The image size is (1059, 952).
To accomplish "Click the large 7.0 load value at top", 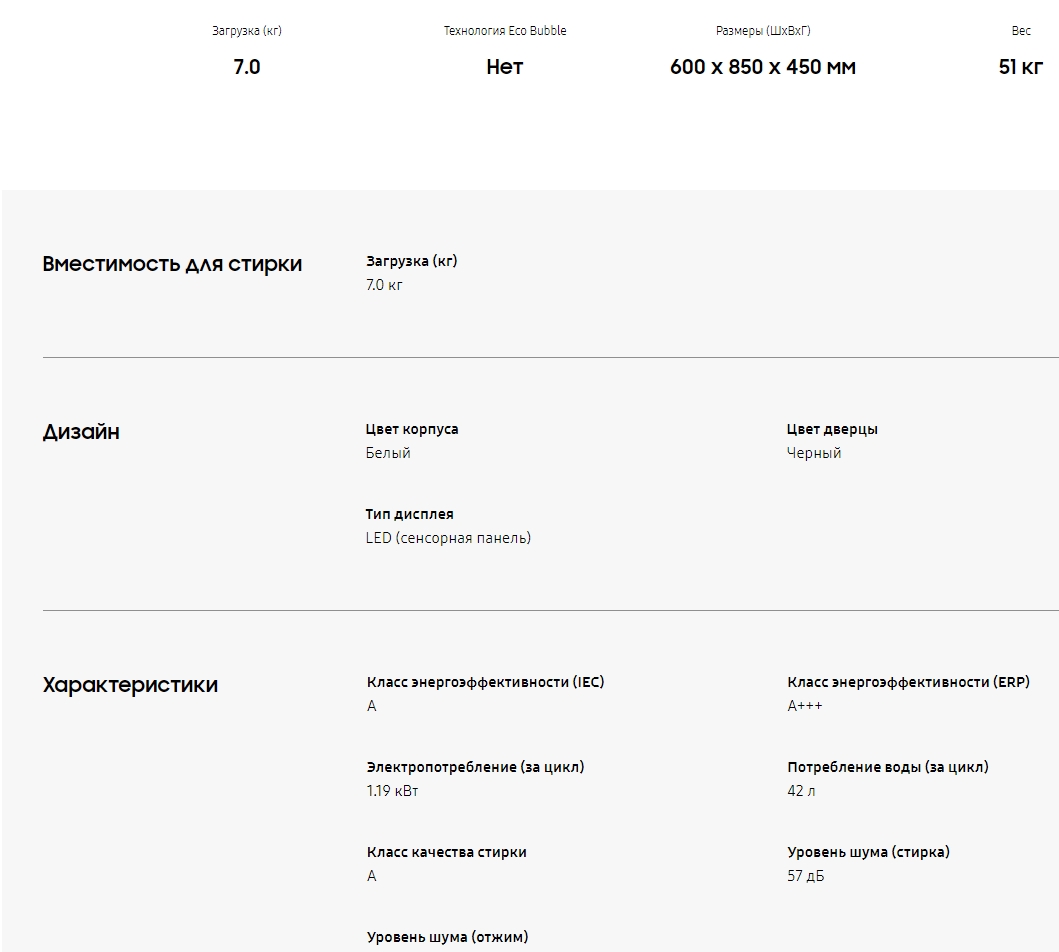I will (x=246, y=67).
